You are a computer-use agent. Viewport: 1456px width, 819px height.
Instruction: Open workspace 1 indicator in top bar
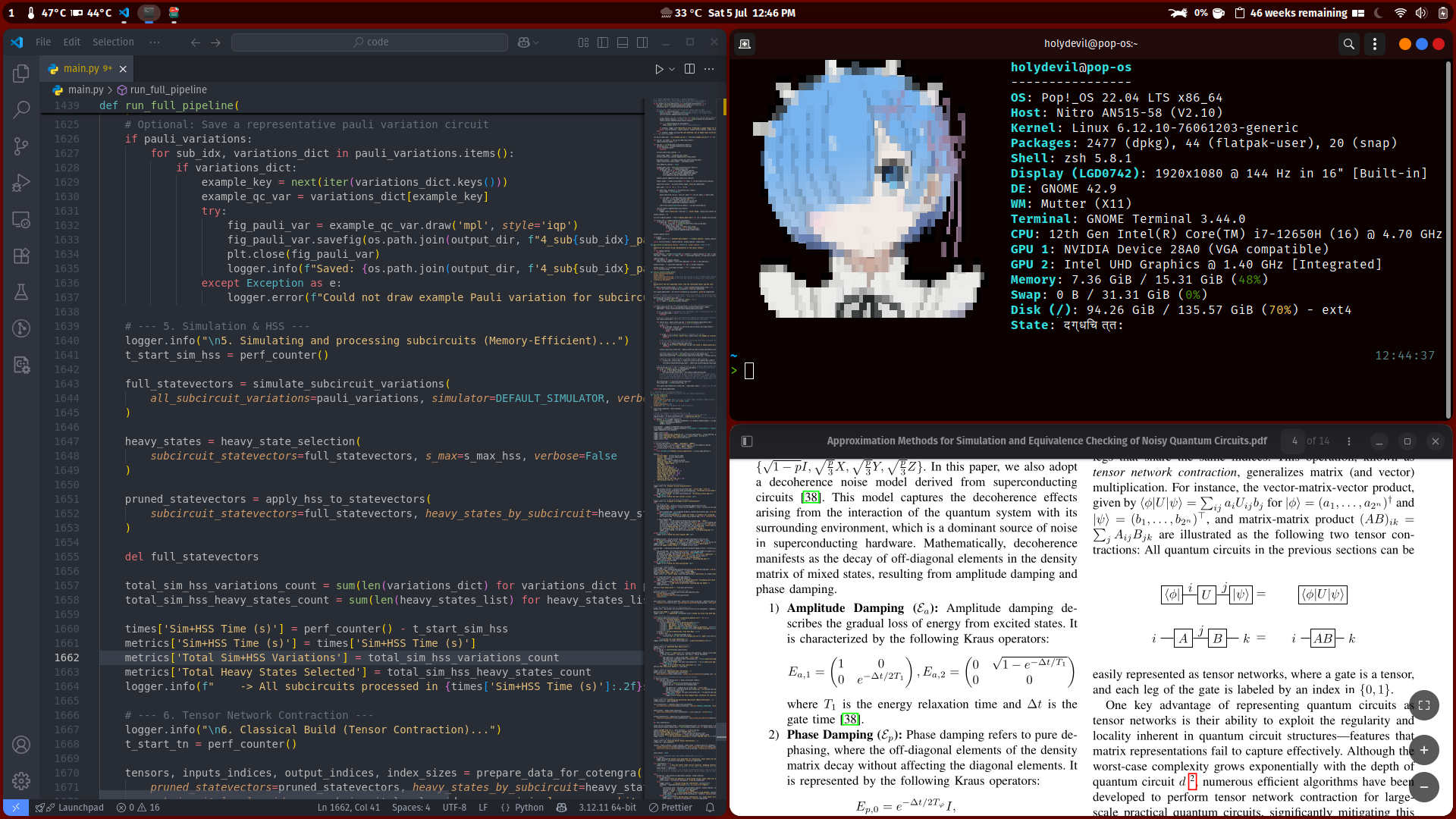pos(11,13)
